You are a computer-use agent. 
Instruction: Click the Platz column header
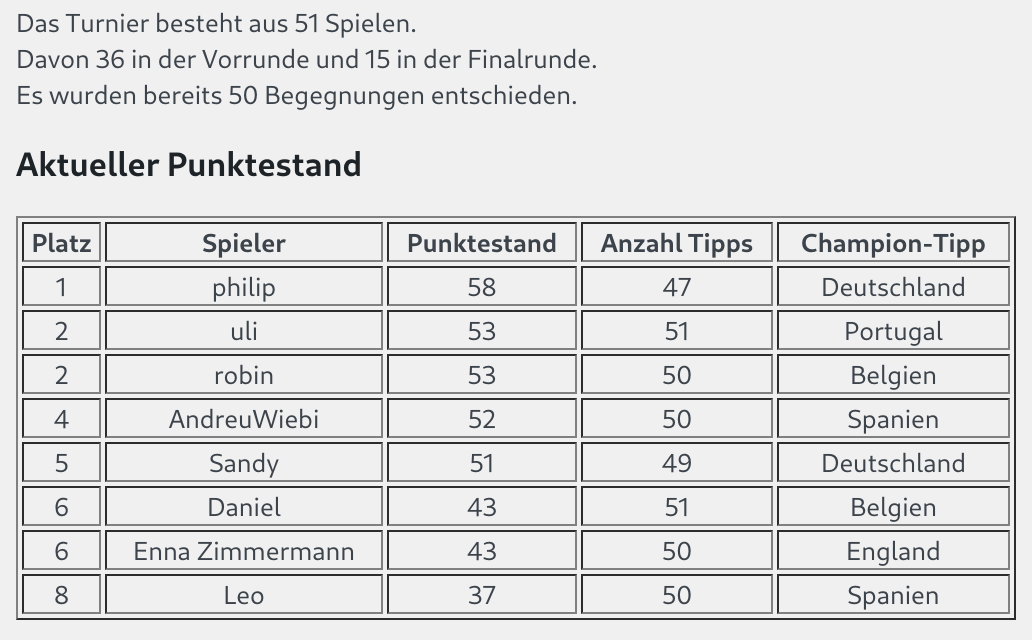(x=61, y=243)
